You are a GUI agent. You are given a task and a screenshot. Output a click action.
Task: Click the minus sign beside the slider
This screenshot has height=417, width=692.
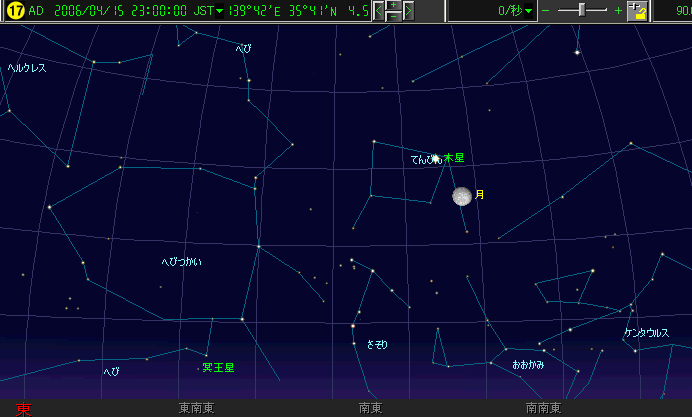click(545, 11)
